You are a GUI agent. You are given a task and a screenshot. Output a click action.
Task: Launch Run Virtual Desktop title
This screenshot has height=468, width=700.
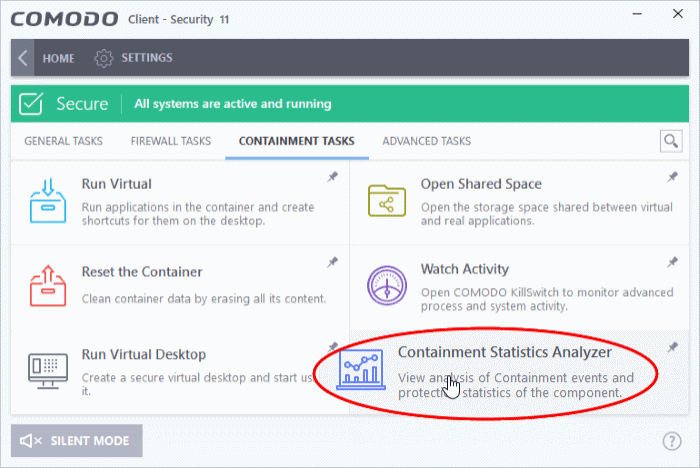144,355
